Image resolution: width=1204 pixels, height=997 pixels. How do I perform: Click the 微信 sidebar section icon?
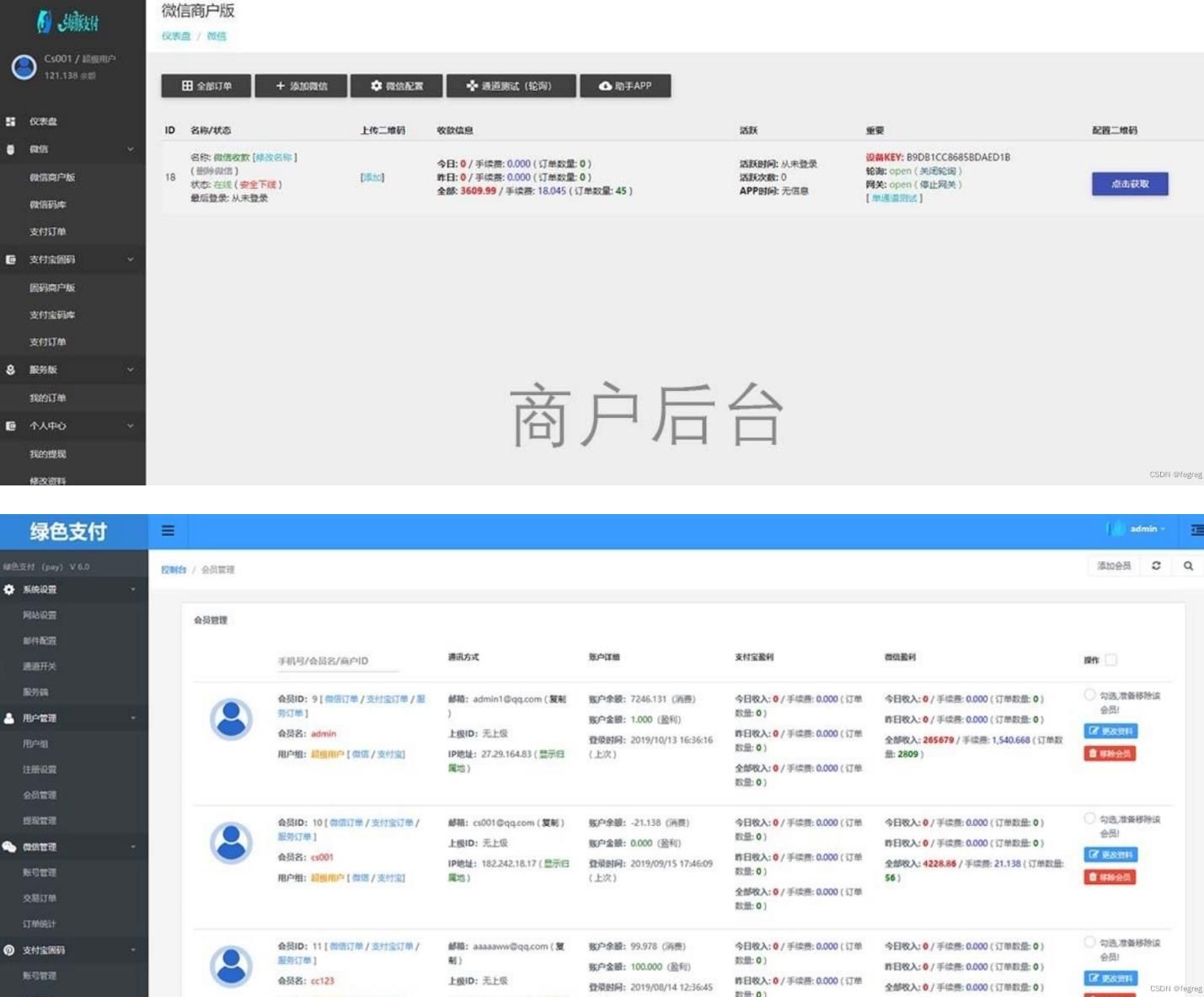(10, 149)
